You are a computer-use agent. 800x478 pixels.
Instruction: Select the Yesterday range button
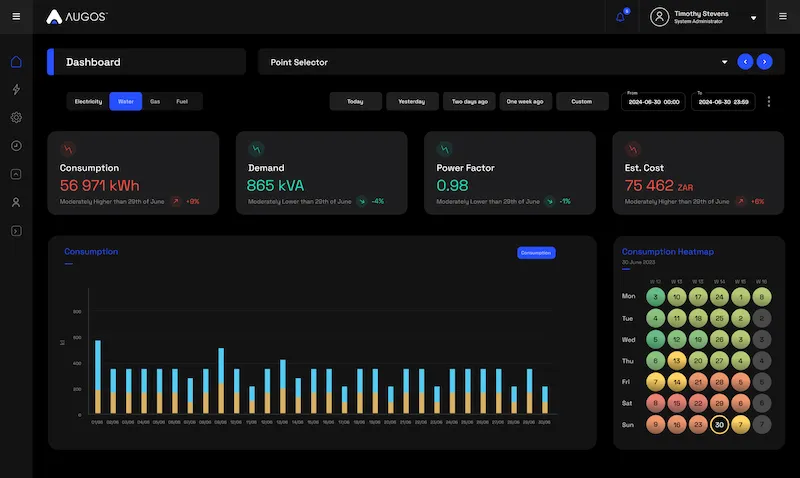tap(412, 102)
